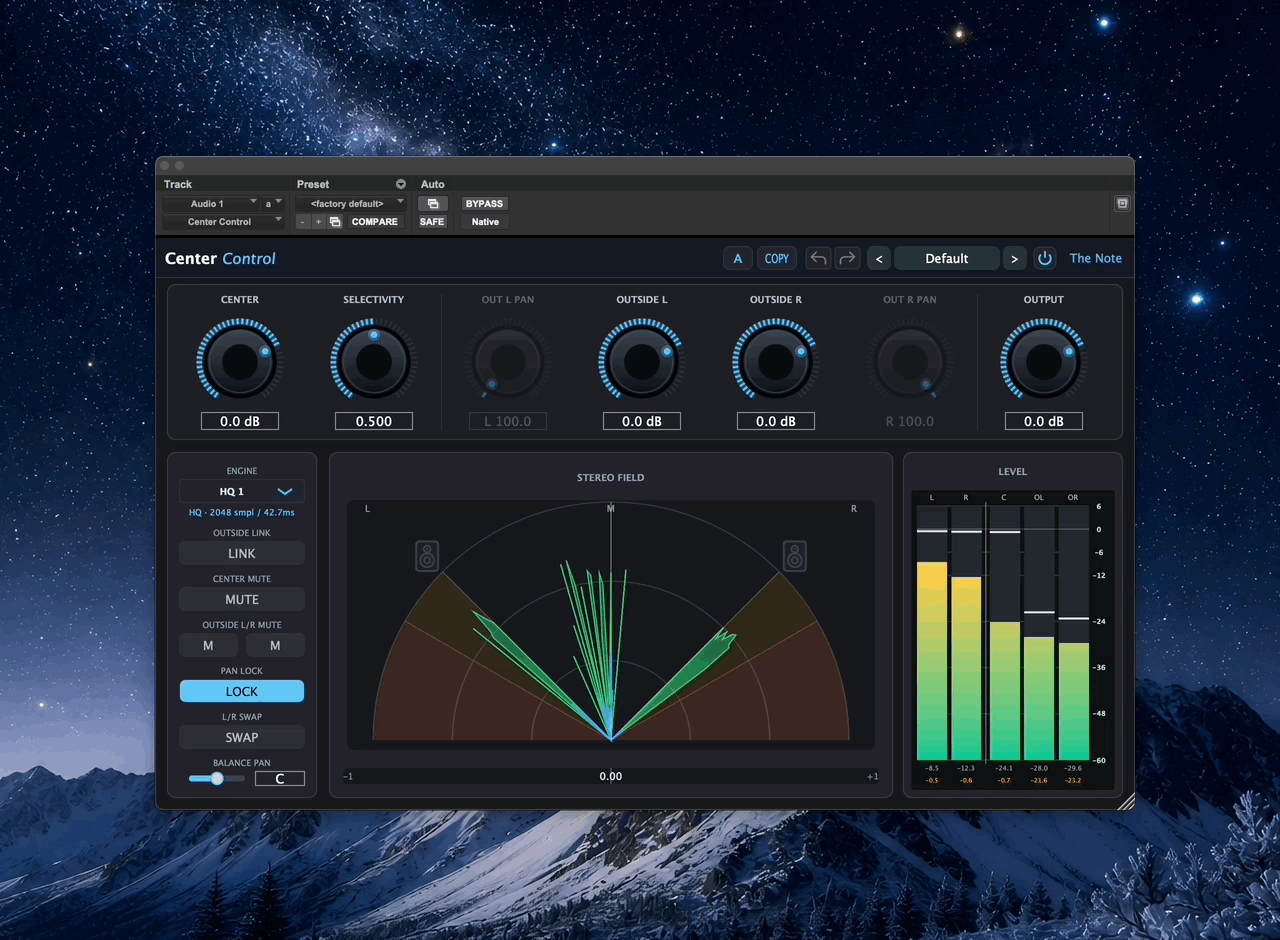1280x940 pixels.
Task: Go to the next preset arrow
Action: coord(1014,259)
